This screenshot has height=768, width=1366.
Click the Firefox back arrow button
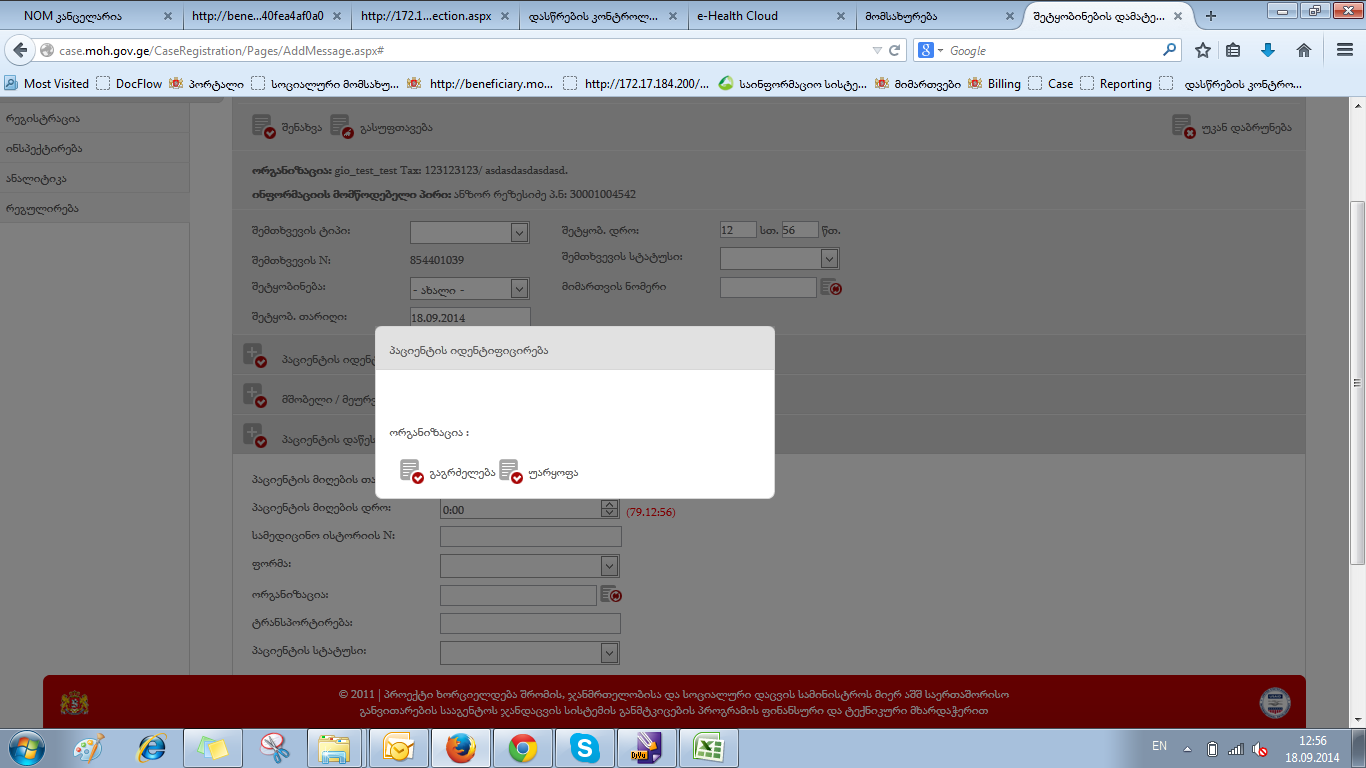click(x=20, y=50)
